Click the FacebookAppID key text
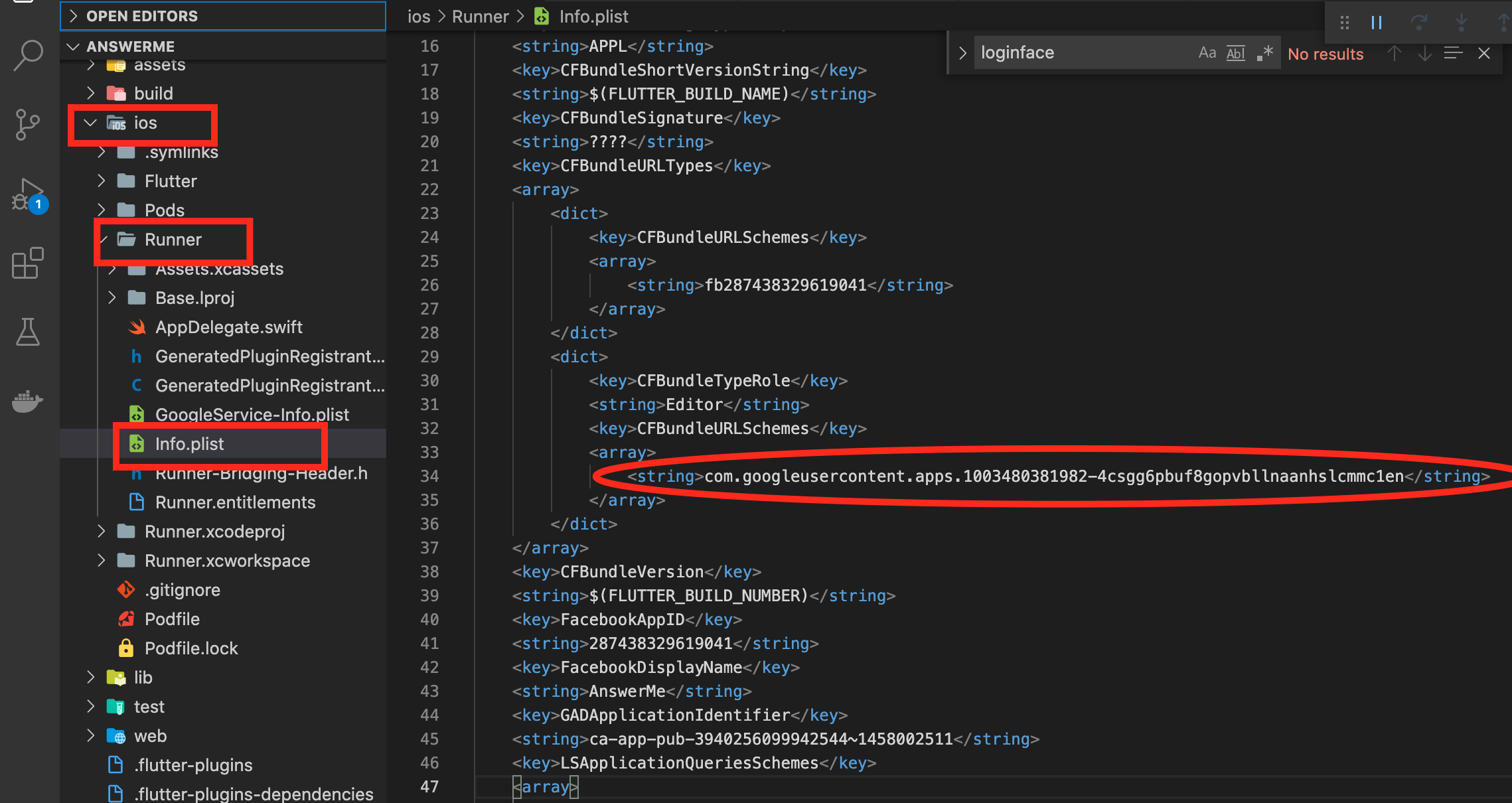Screen dimensions: 1512x803 tap(623, 619)
